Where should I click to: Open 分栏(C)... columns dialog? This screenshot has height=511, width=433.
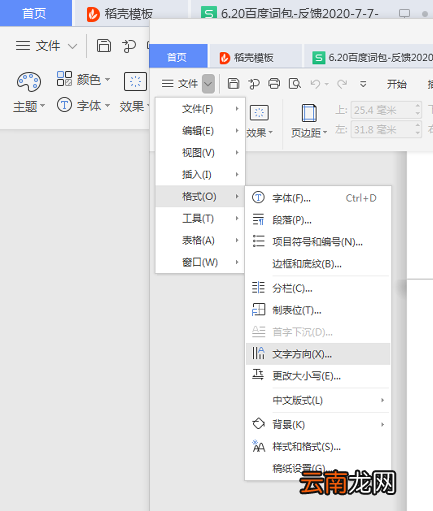[318, 288]
